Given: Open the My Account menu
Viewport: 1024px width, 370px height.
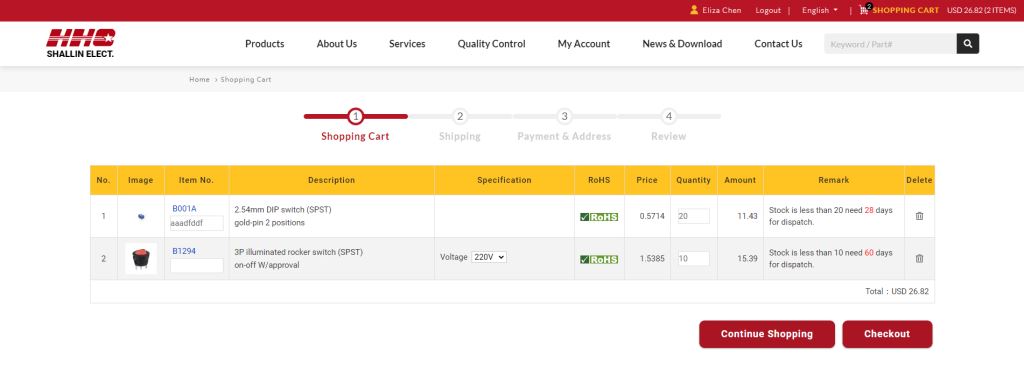Looking at the screenshot, I should pos(584,44).
